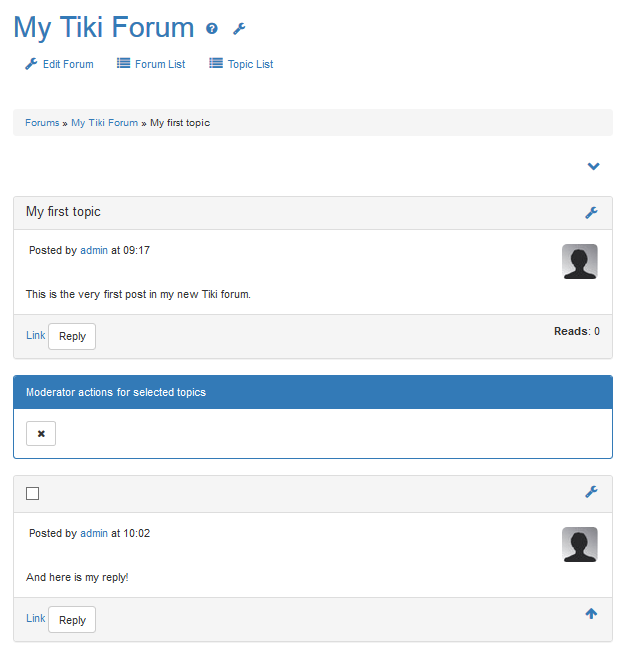Open Edit Forum

[59, 64]
